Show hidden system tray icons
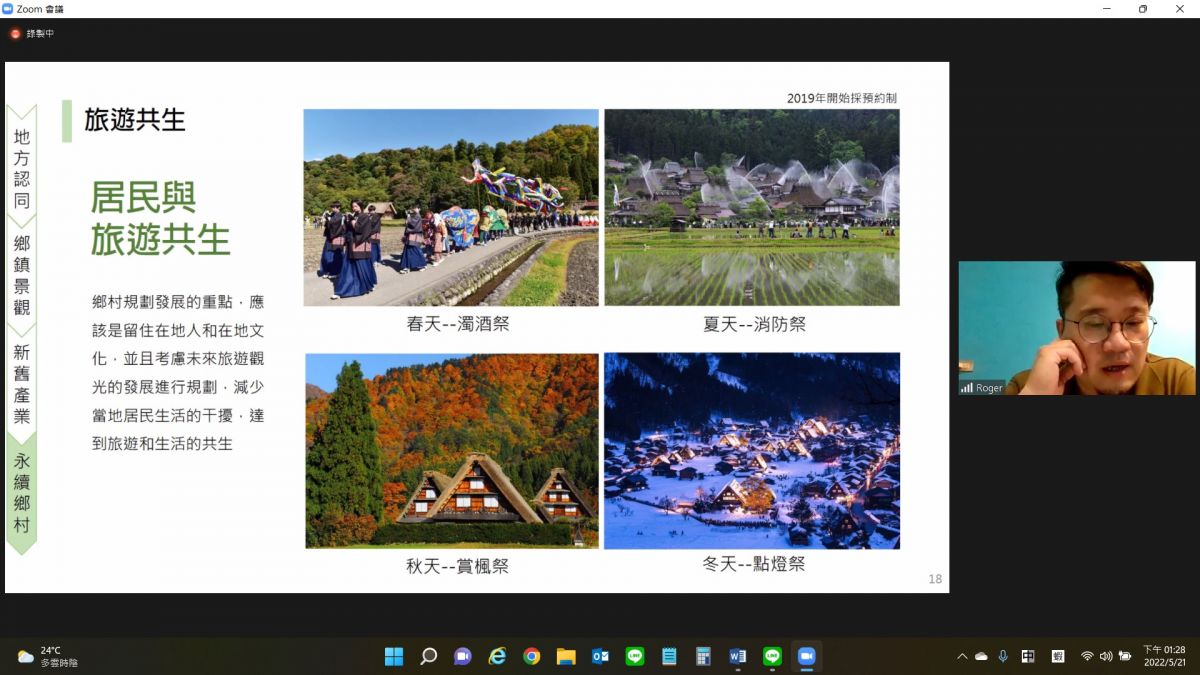This screenshot has width=1200, height=675. (962, 656)
